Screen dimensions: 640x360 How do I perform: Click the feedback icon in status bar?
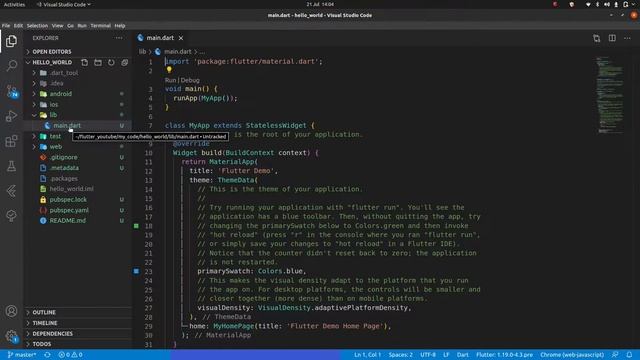pyautogui.click(x=615, y=355)
